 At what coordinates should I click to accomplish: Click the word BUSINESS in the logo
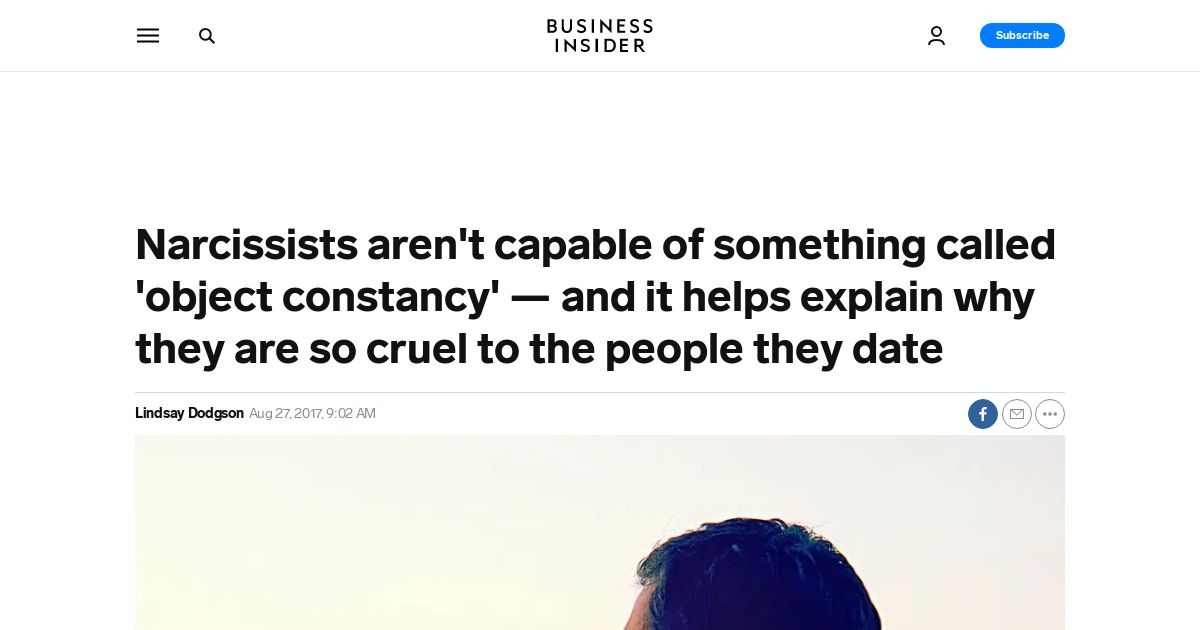tap(600, 26)
